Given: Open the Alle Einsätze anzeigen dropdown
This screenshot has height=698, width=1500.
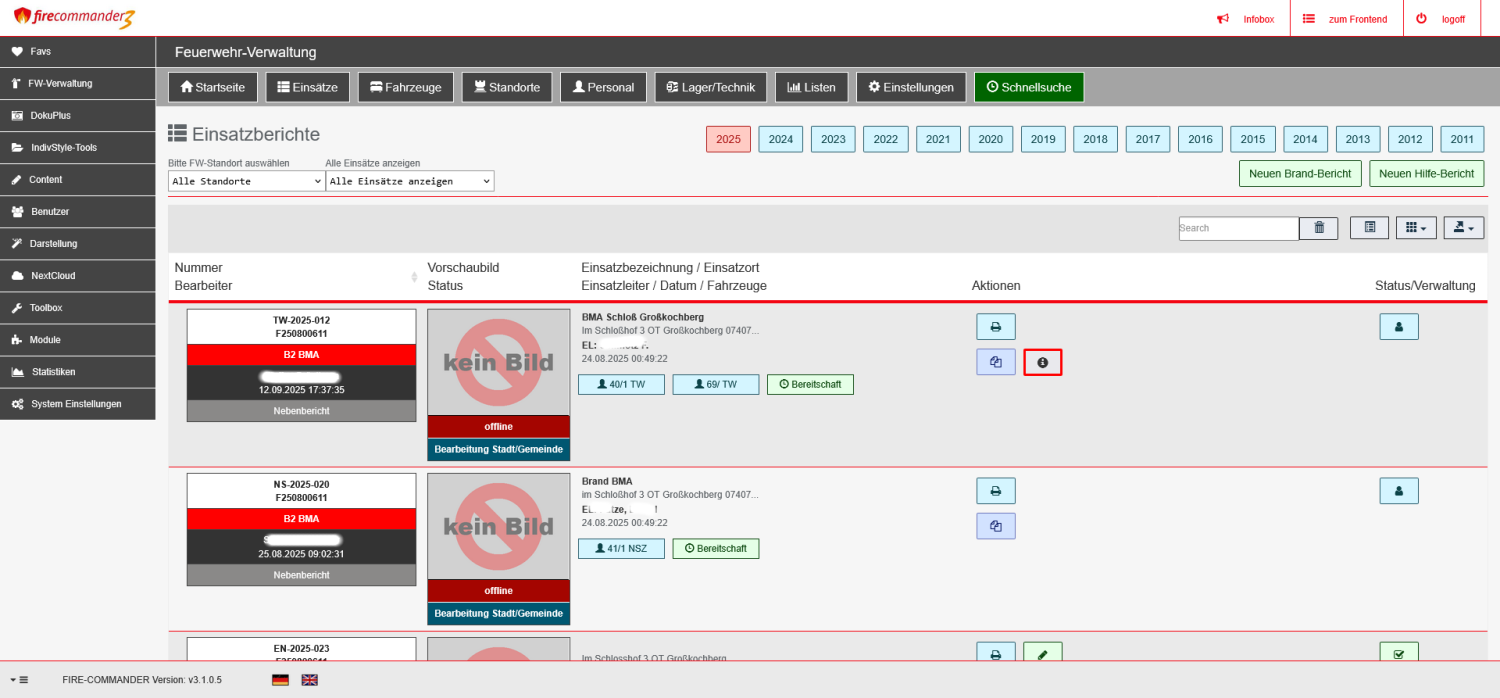Looking at the screenshot, I should point(410,181).
